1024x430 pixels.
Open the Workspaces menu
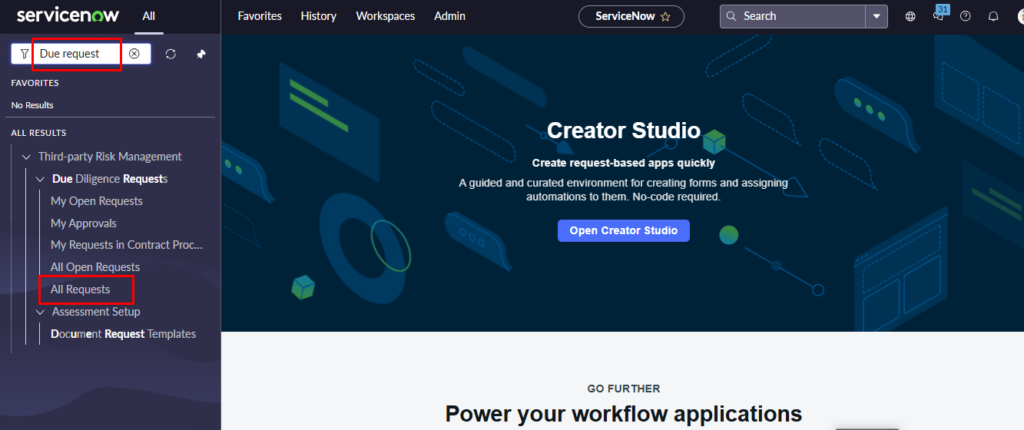(385, 16)
